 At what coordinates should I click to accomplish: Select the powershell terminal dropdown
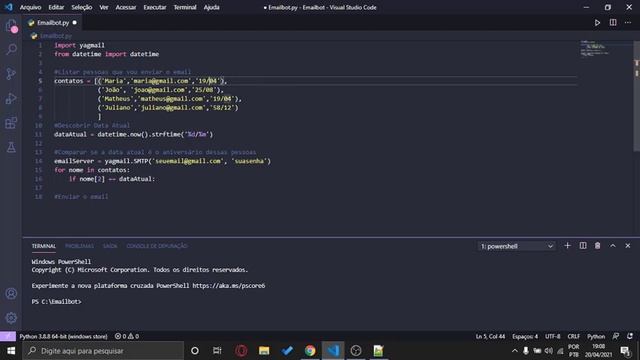517,246
